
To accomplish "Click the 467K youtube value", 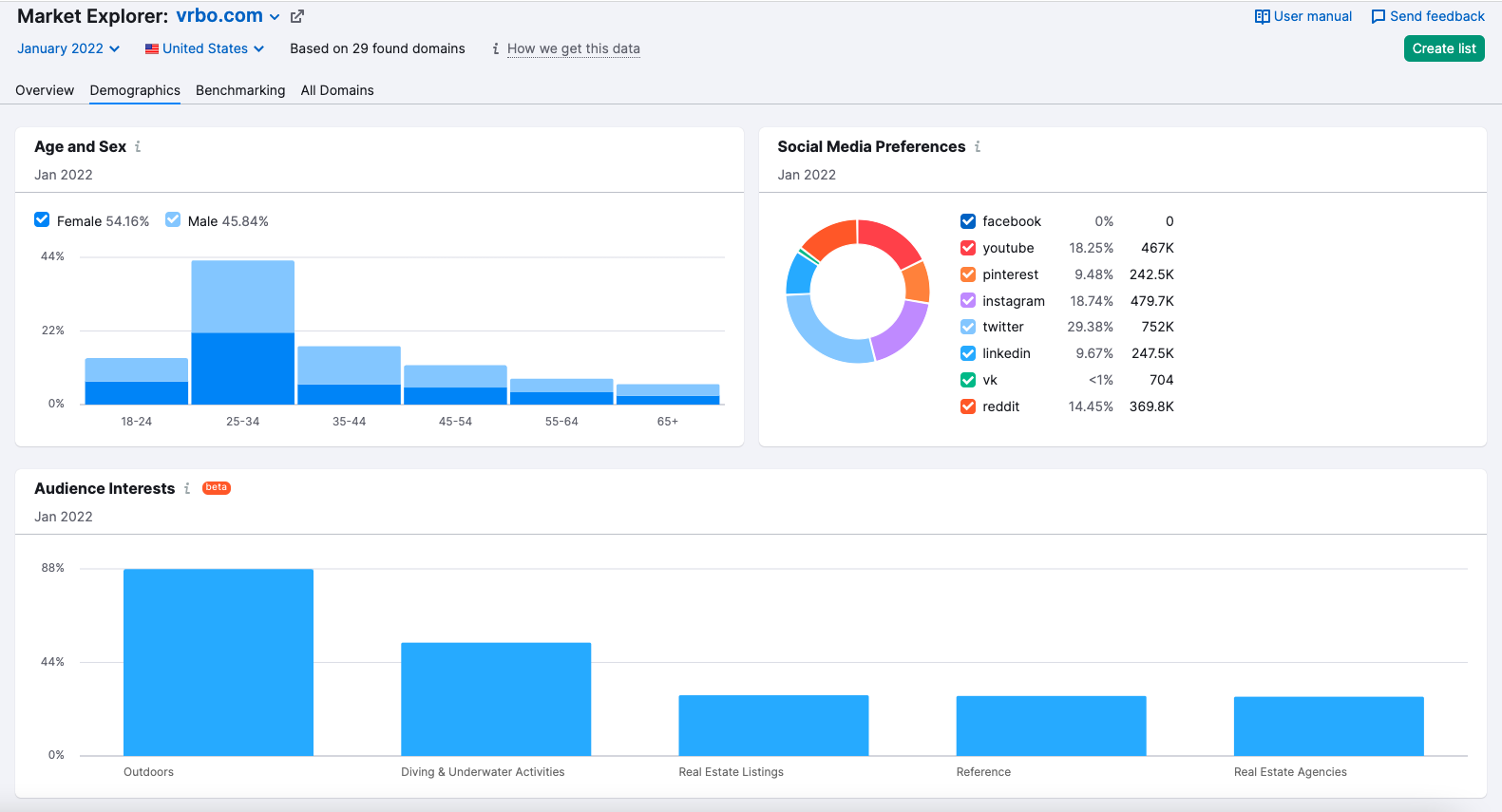I will point(1157,248).
